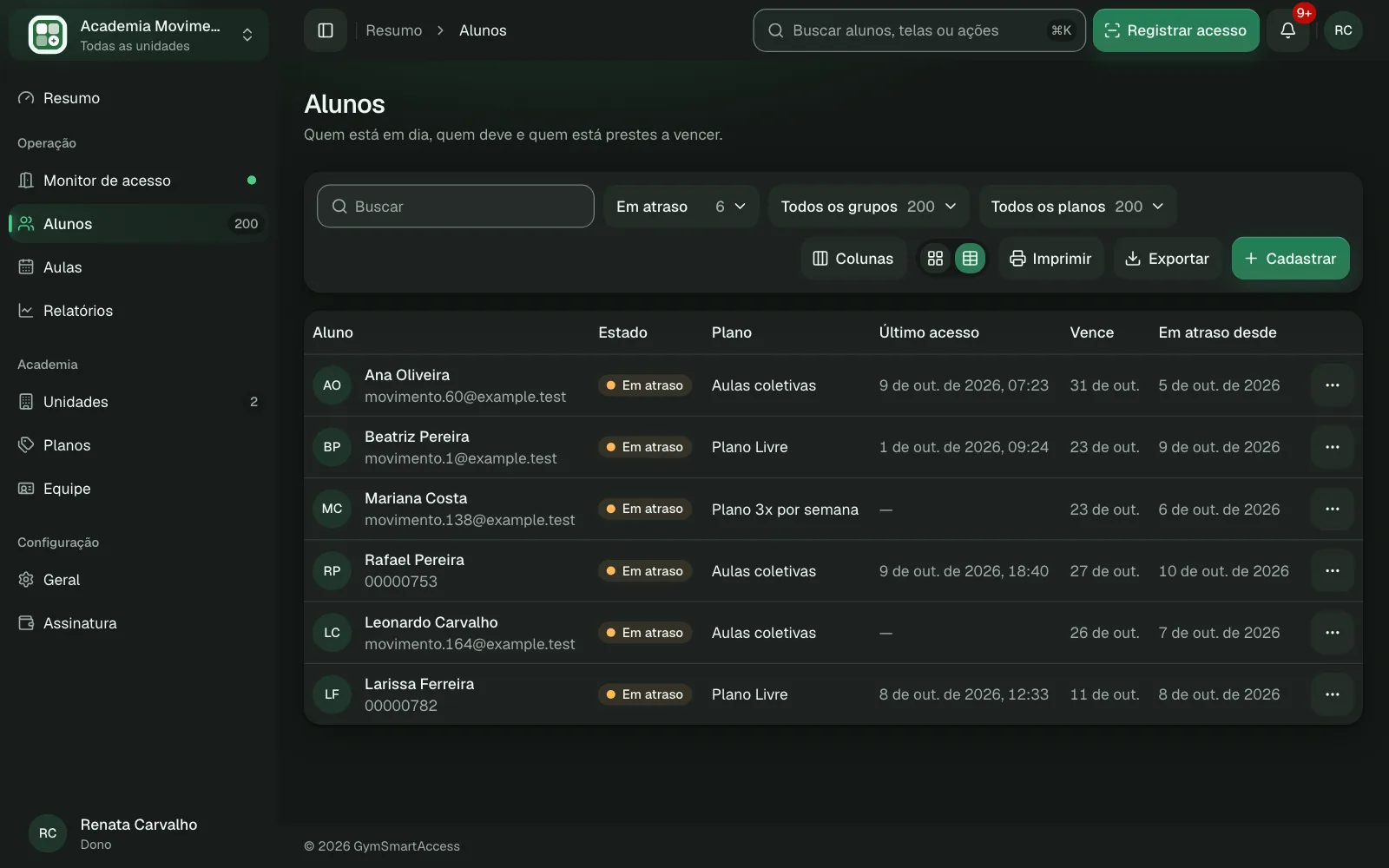This screenshot has height=868, width=1389.
Task: Sort by the Vence column header
Action: (x=1091, y=332)
